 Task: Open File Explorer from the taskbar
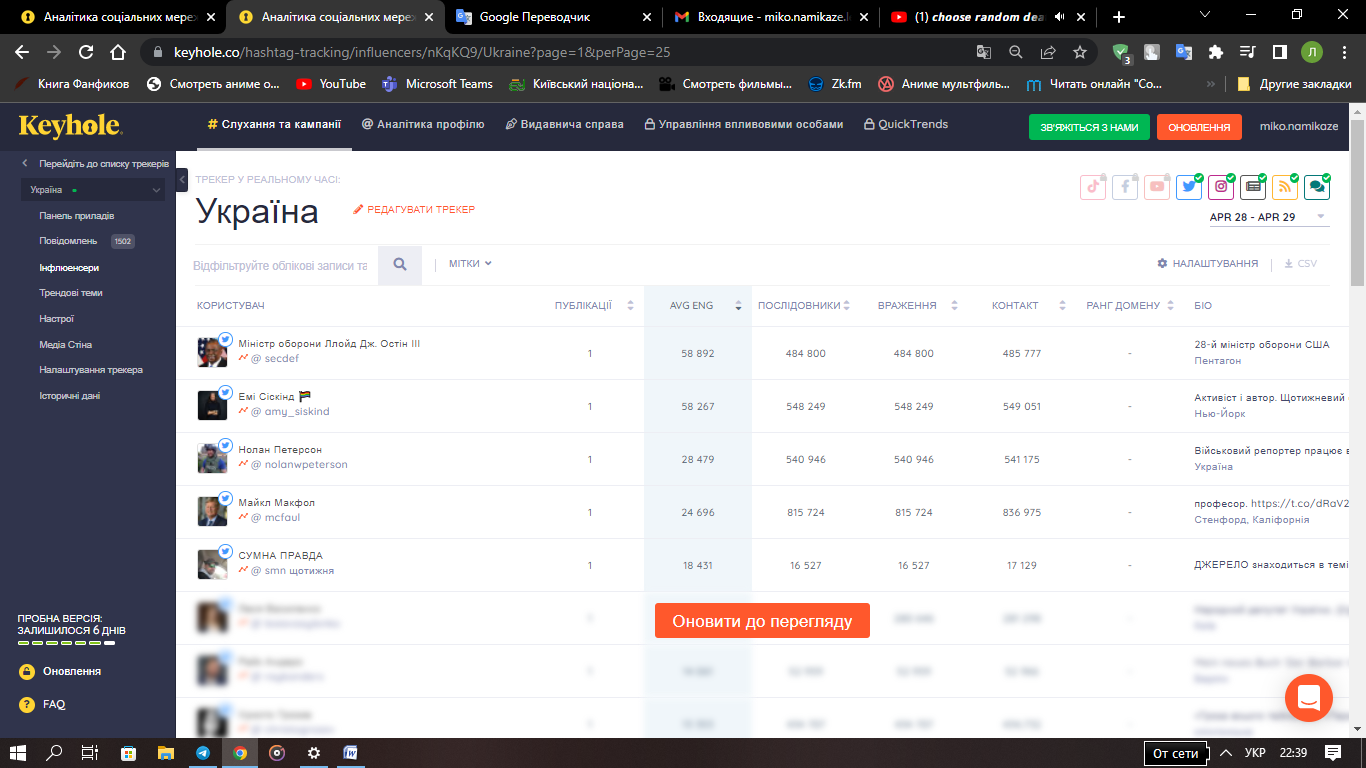pos(166,753)
